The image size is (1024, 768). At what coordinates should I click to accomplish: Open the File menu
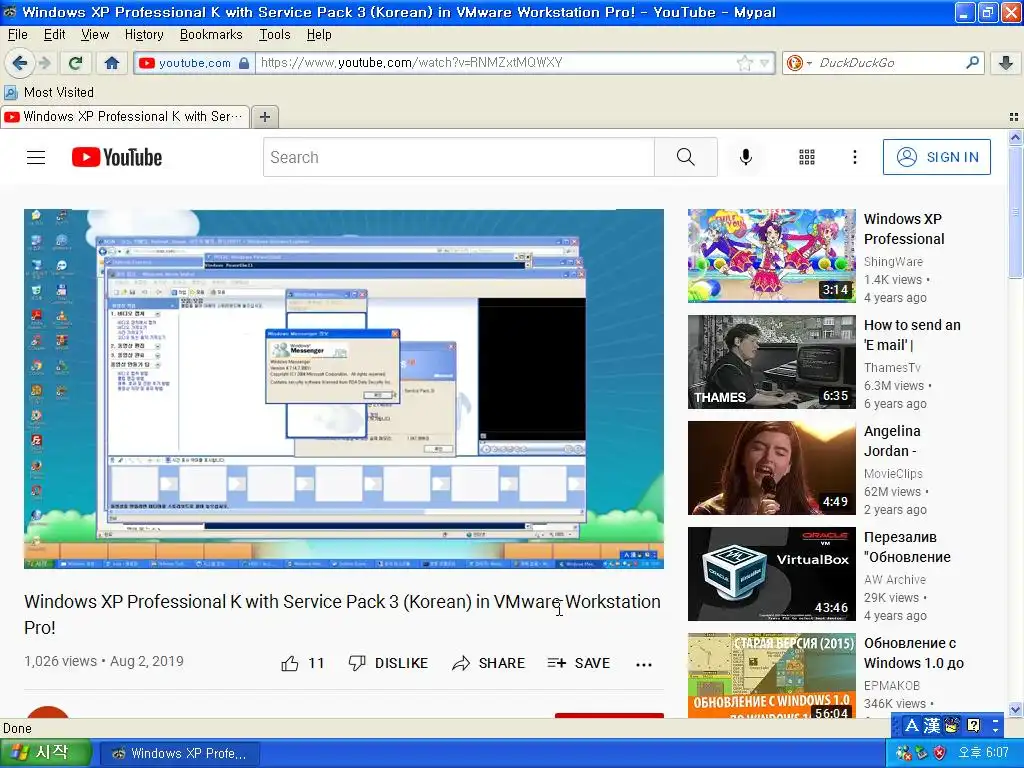tap(18, 35)
